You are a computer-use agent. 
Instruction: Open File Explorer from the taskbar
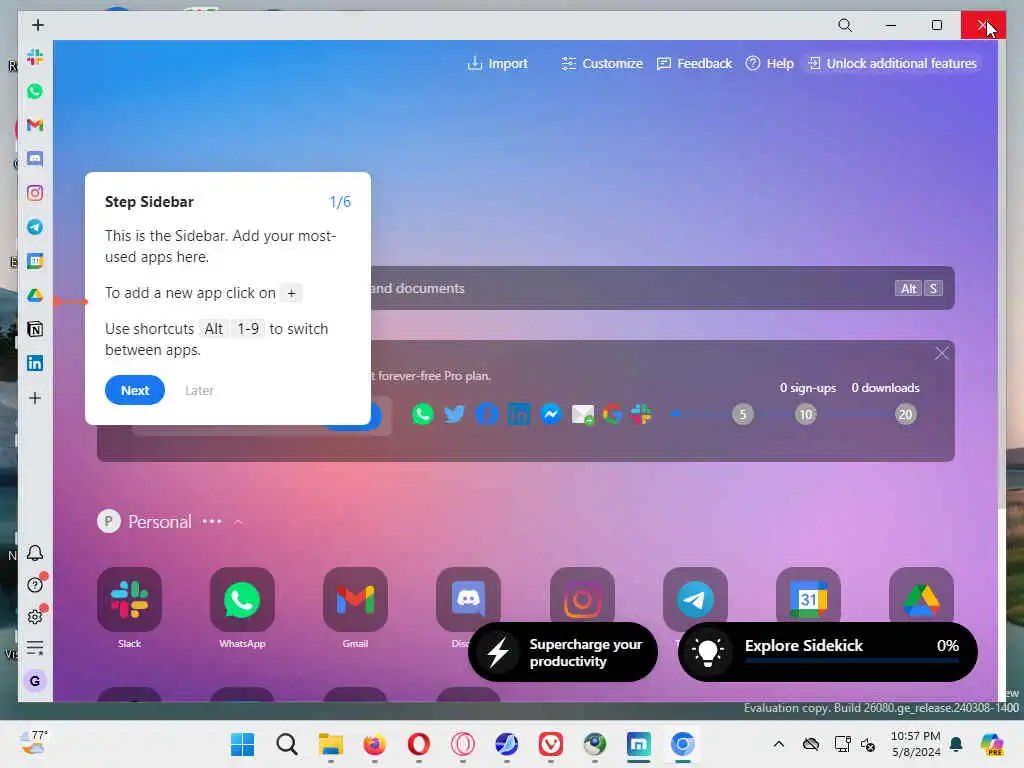point(330,744)
